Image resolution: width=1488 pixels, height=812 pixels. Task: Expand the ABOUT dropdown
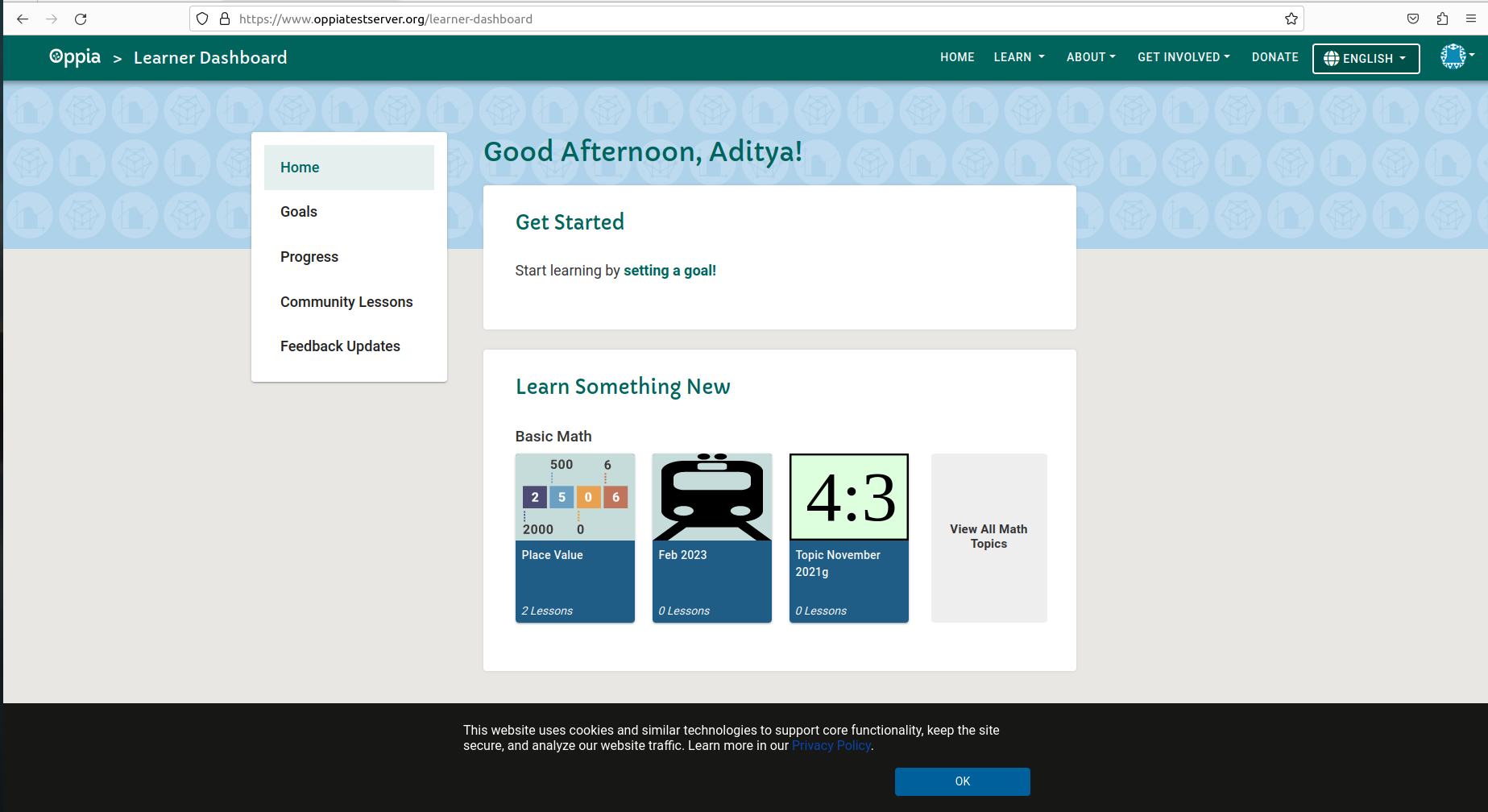tap(1091, 57)
